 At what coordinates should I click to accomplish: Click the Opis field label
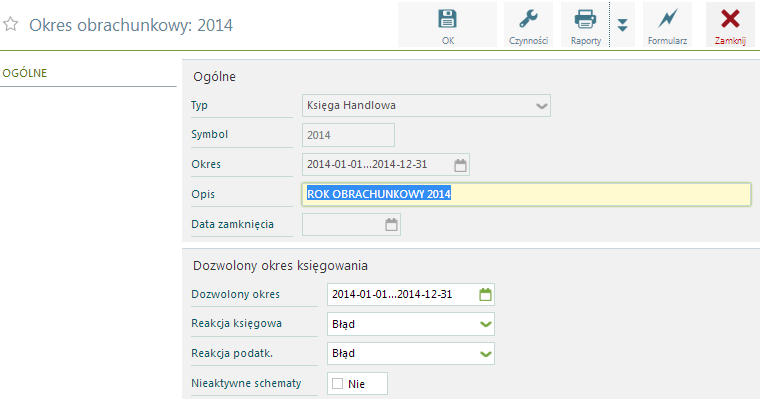coord(203,194)
